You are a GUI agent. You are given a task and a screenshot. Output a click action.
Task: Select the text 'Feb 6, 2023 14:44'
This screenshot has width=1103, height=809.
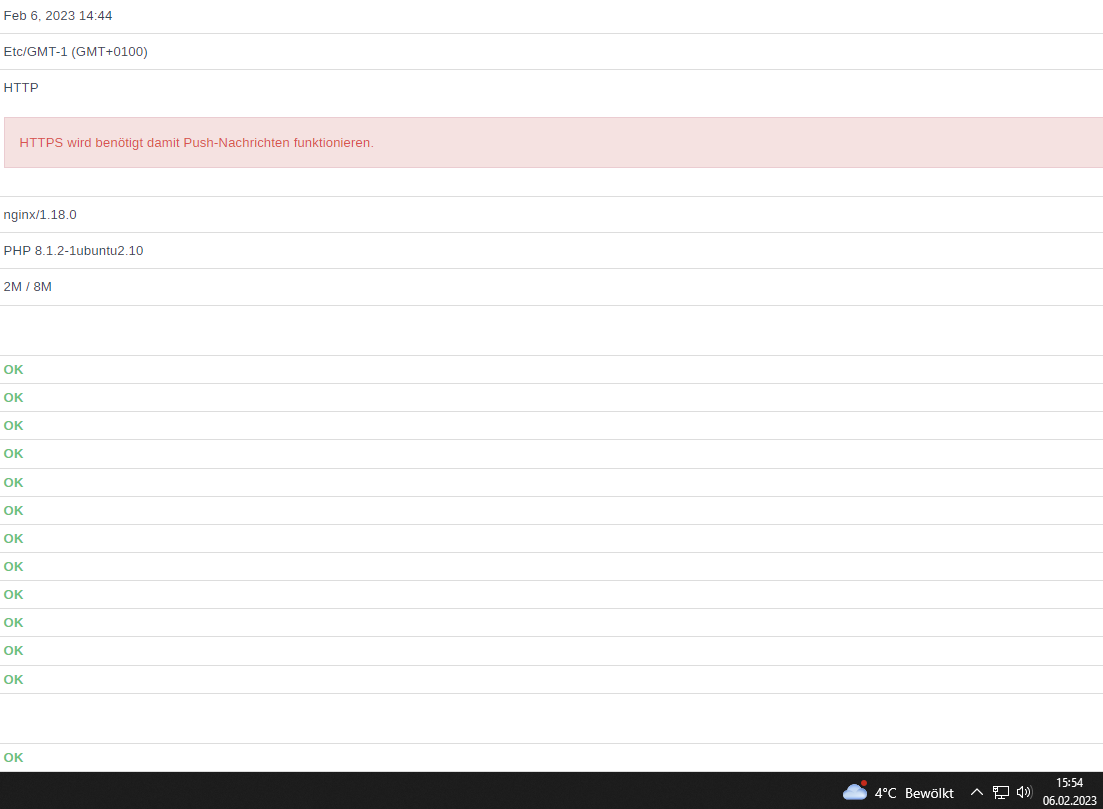click(x=58, y=15)
